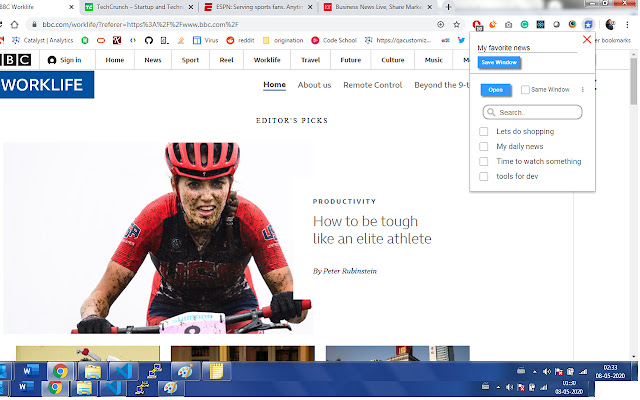Open Travel in the BBC navigation

pos(310,60)
